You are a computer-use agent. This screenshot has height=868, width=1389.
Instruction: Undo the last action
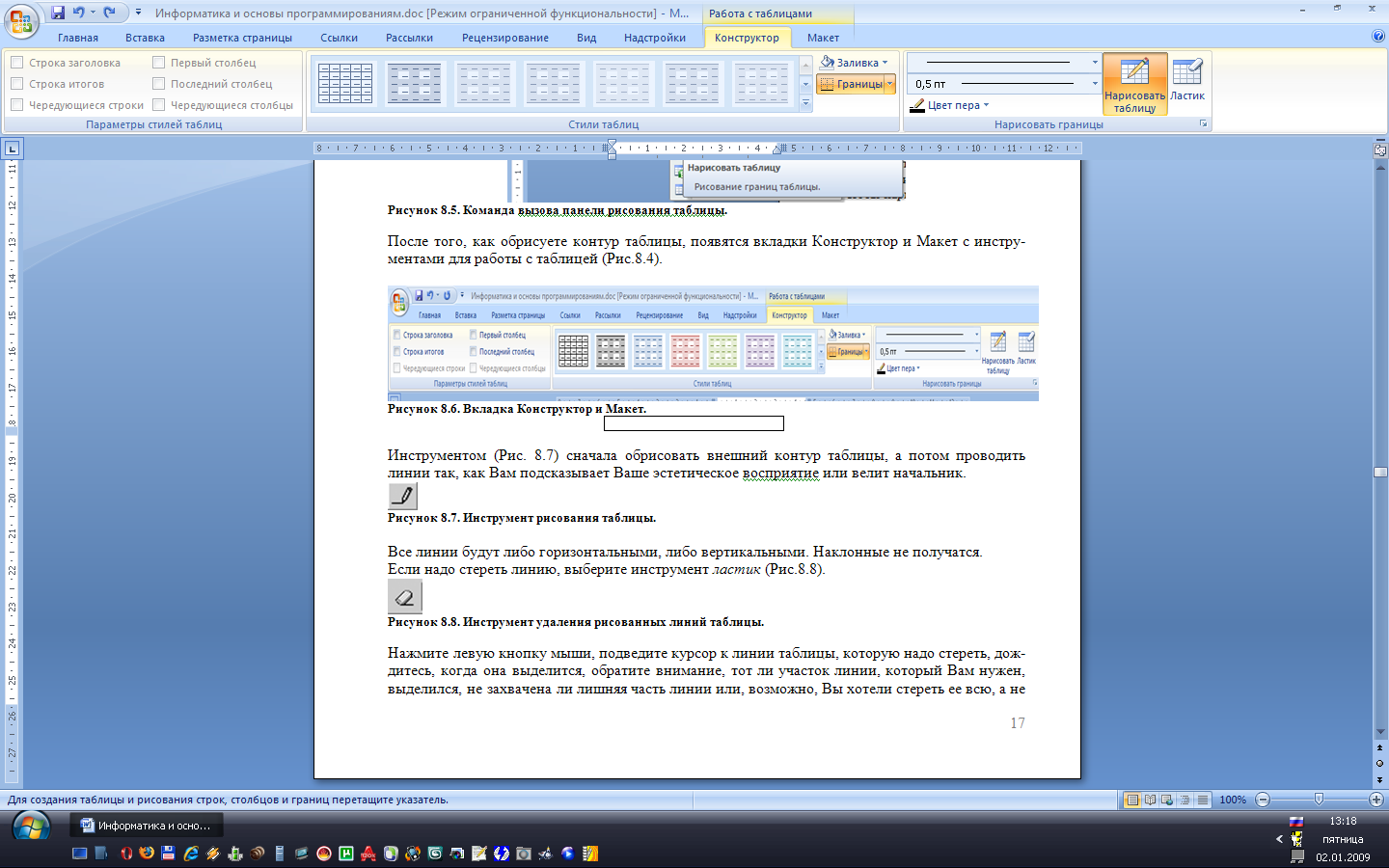pos(78,13)
